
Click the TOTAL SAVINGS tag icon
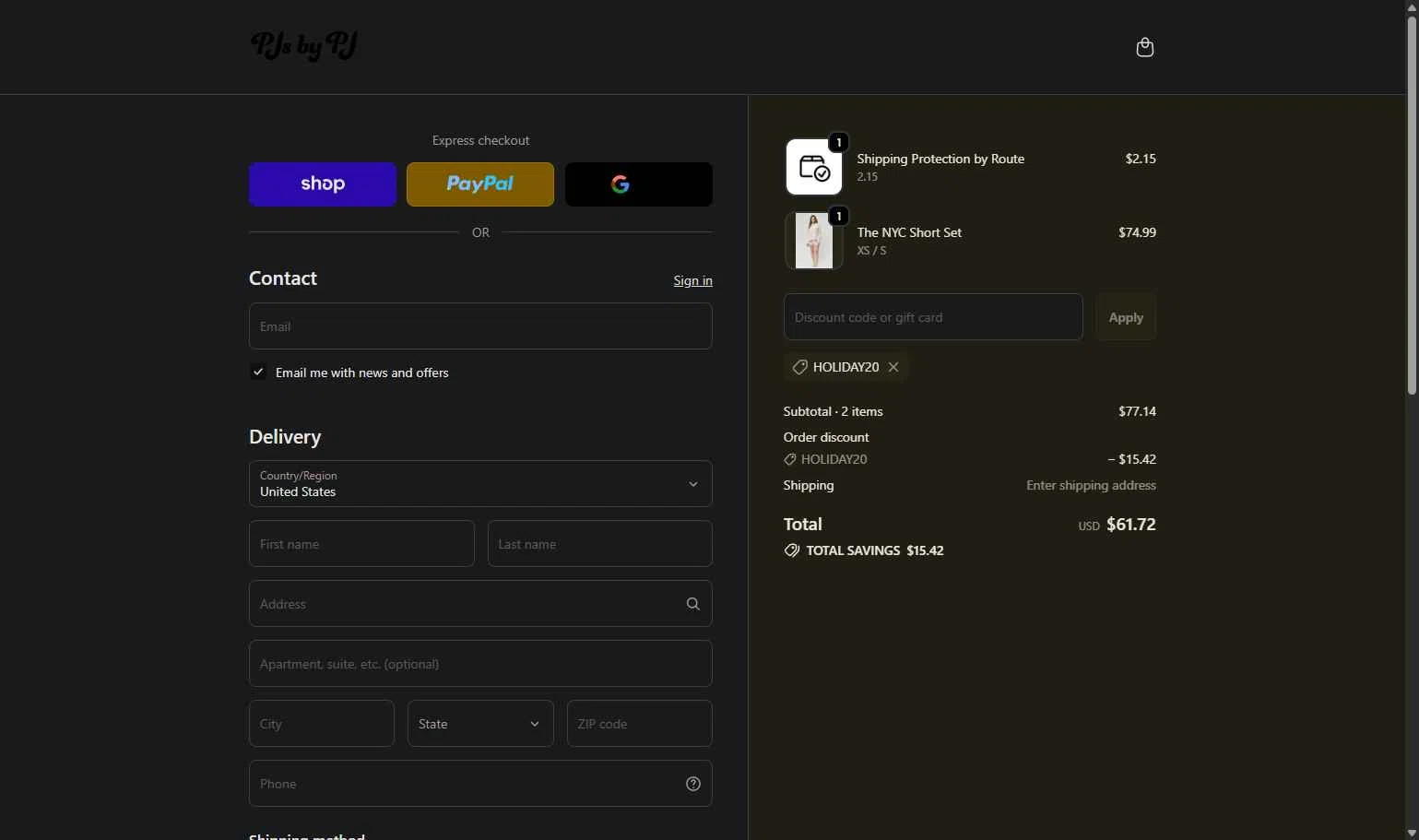[792, 550]
